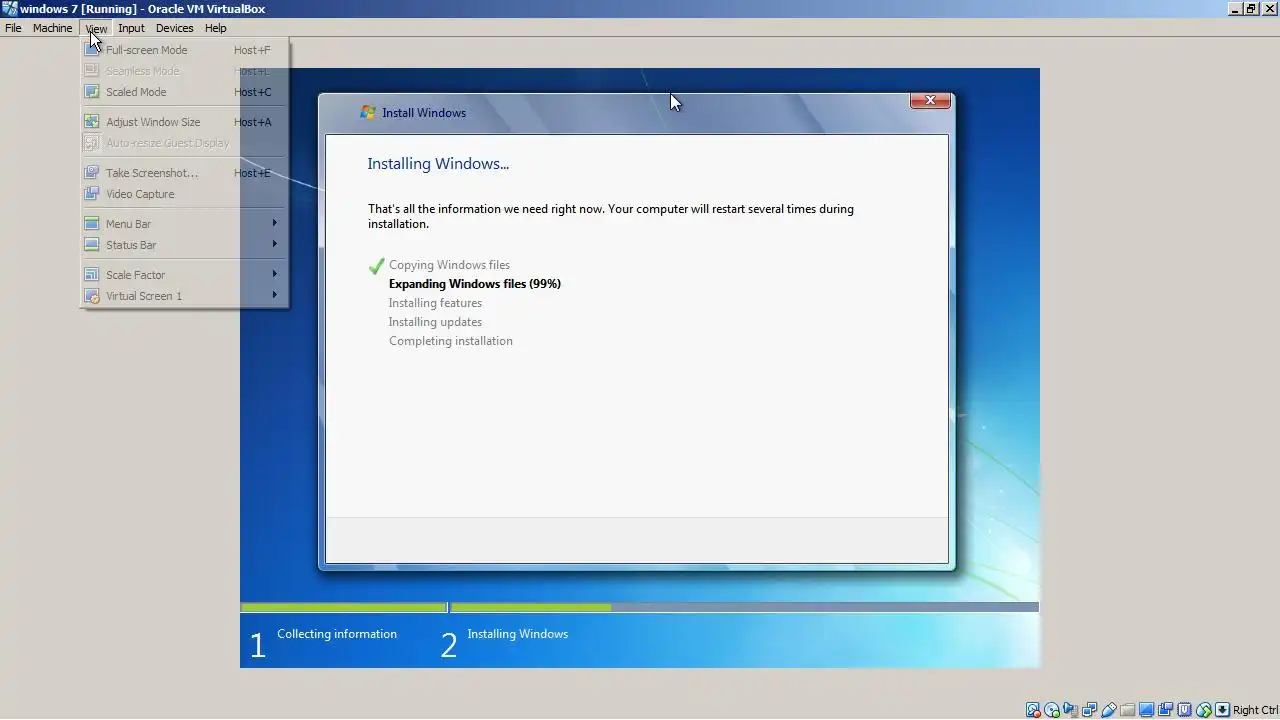Viewport: 1280px width, 720px height.
Task: Close the Install Windows dialog
Action: (x=930, y=100)
